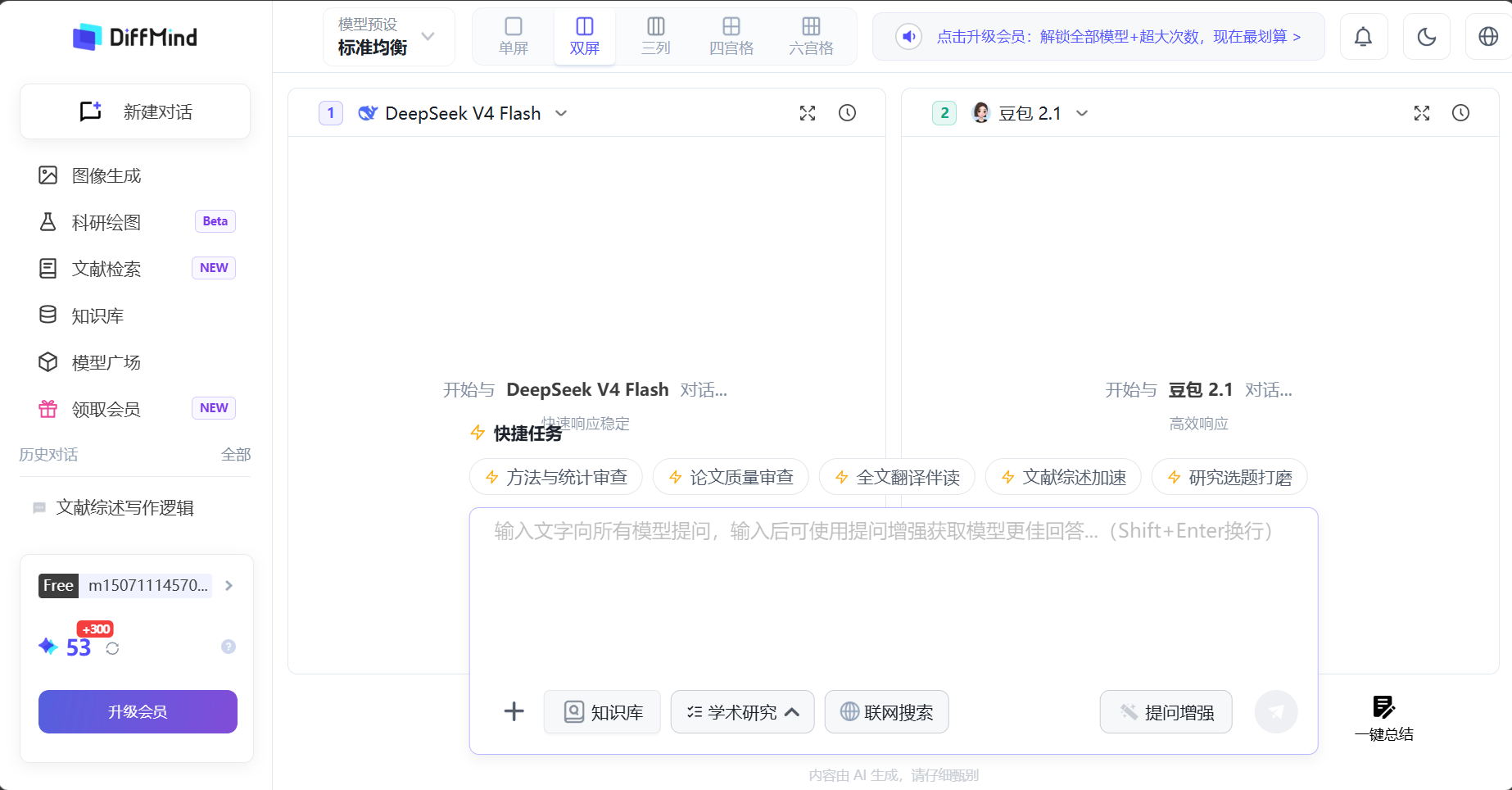Click the 升级会员 upgrade button
The image size is (1512, 790).
point(138,711)
